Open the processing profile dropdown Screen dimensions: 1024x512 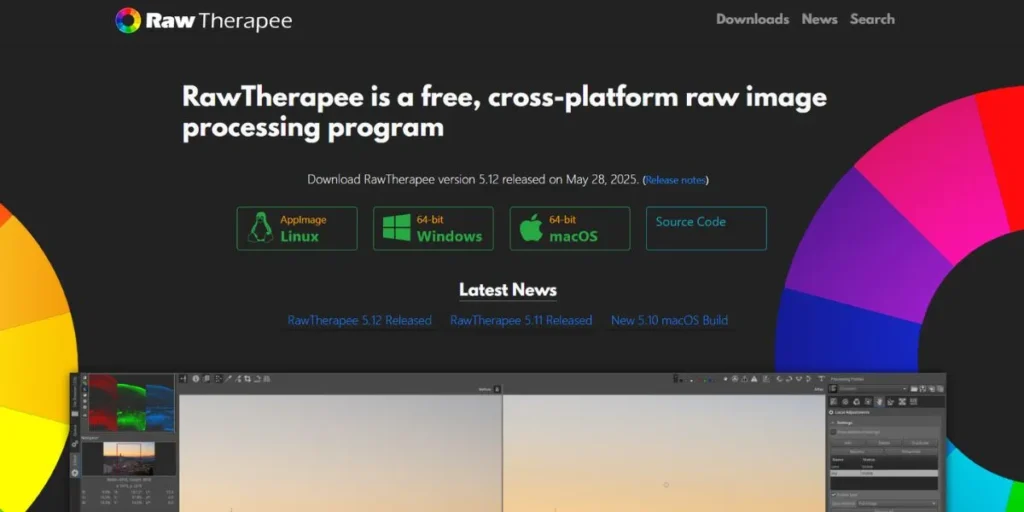tap(872, 389)
